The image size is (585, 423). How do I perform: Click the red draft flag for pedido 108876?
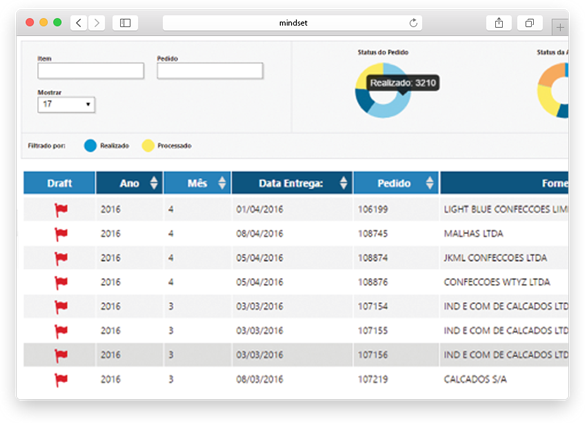coord(61,282)
